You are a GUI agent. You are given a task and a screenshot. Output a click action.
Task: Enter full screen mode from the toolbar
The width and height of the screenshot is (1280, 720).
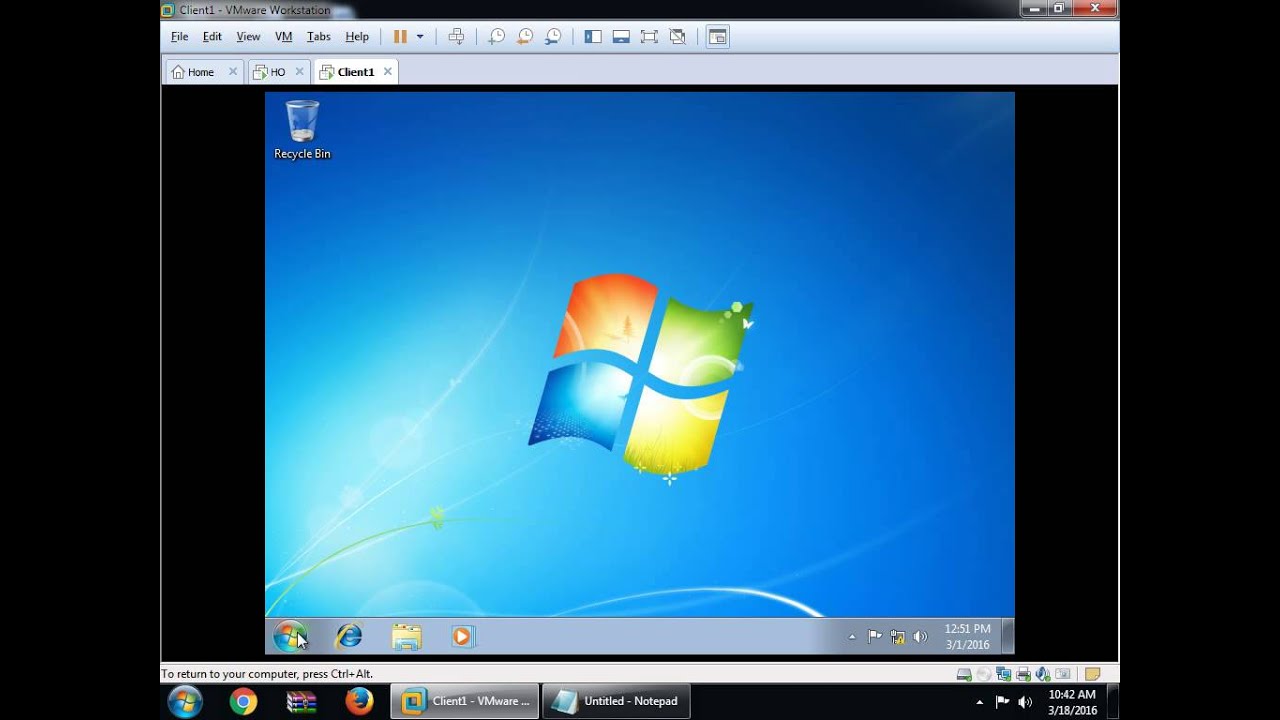(649, 36)
